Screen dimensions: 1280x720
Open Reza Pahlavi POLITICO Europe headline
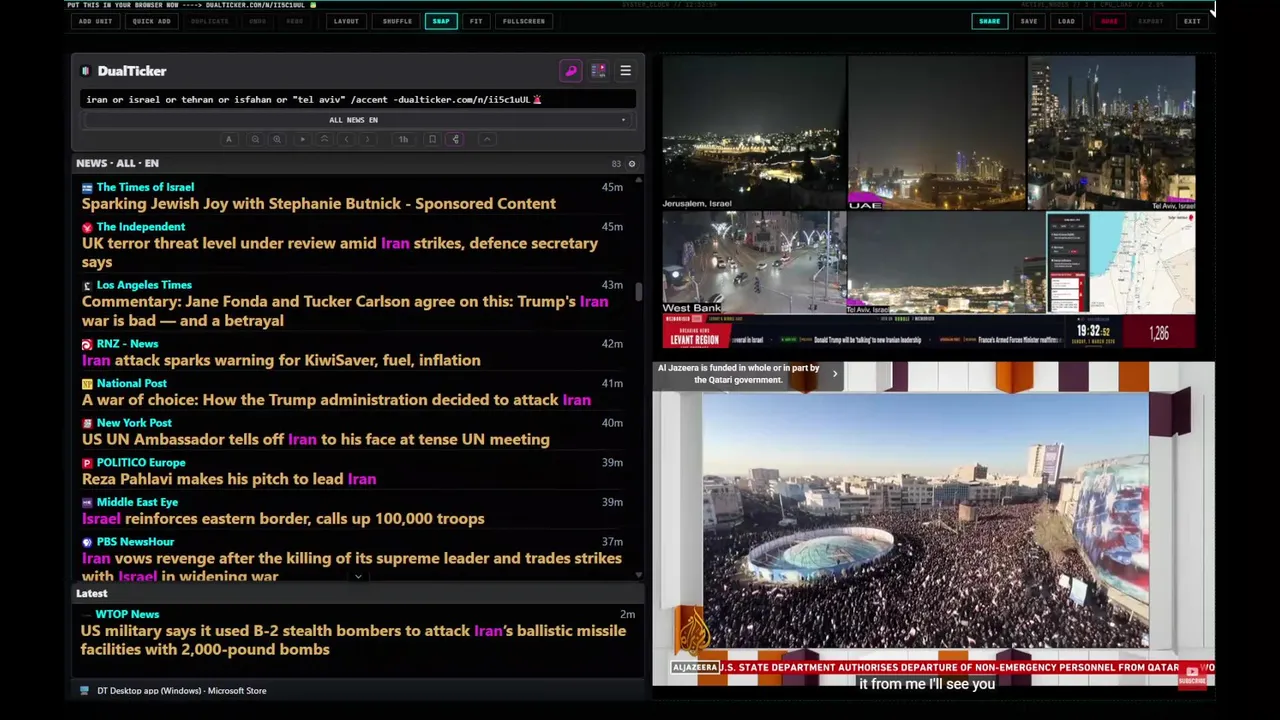[229, 479]
